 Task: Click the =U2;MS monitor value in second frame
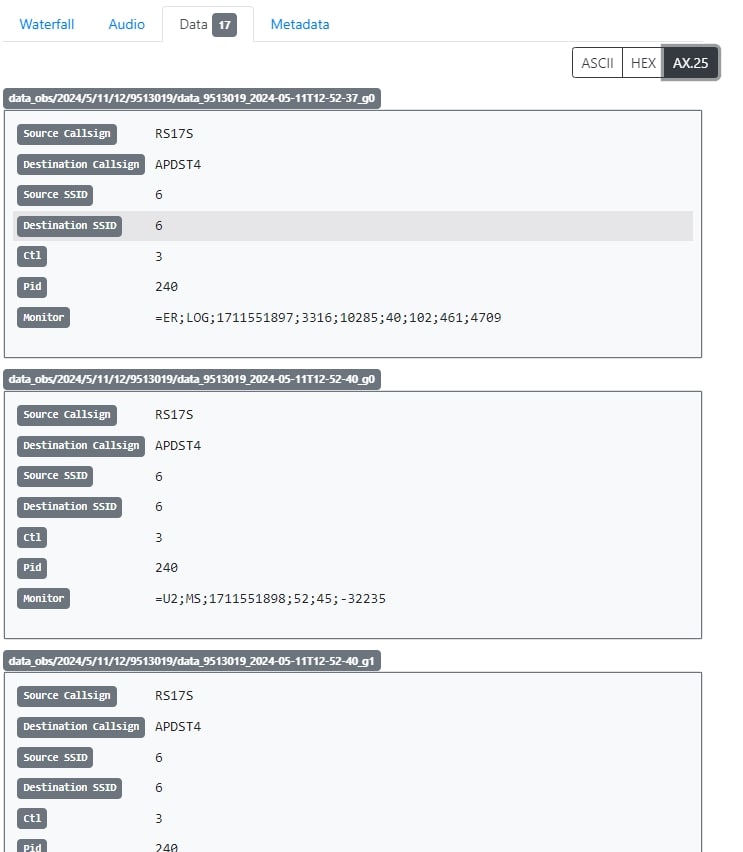tap(270, 599)
